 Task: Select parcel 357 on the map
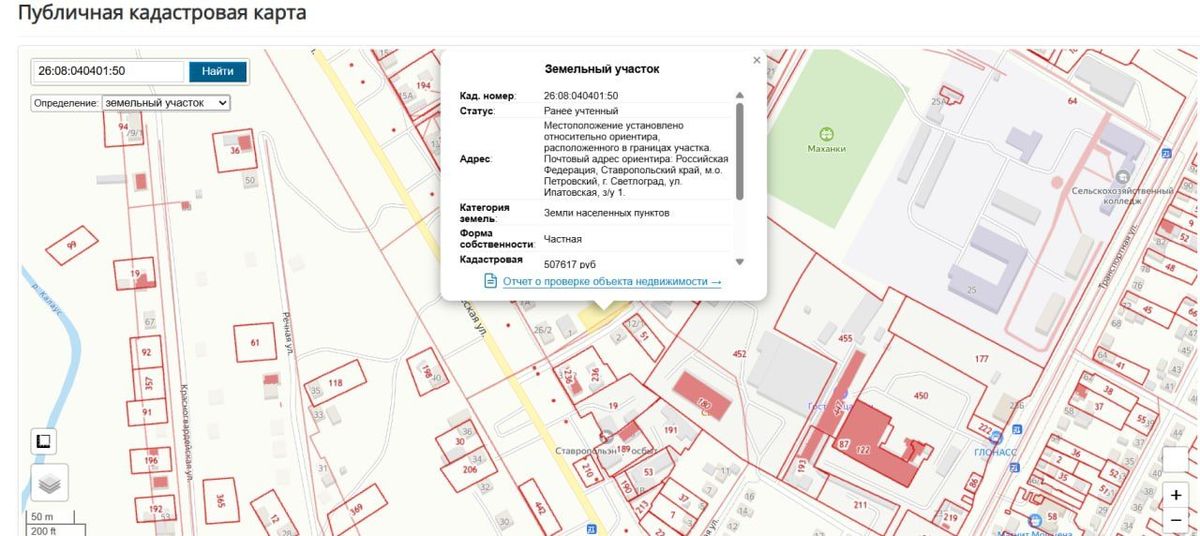click(148, 383)
